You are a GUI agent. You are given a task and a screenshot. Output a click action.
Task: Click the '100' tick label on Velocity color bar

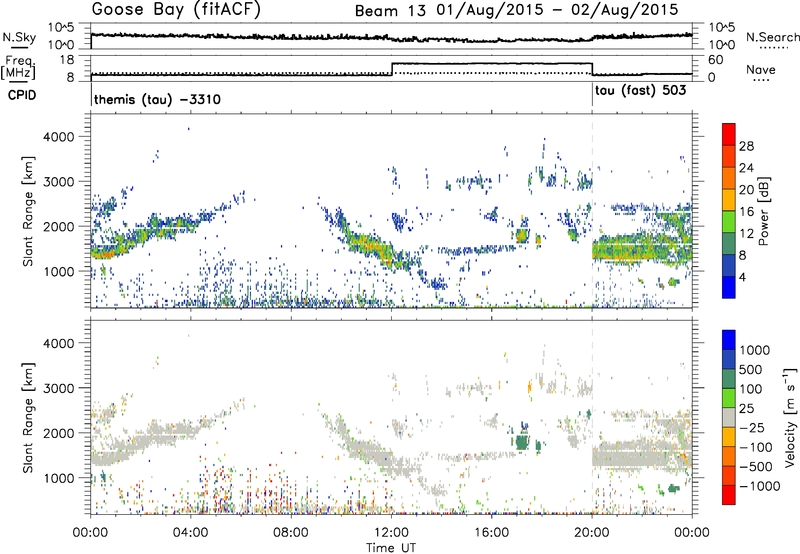pyautogui.click(x=751, y=389)
